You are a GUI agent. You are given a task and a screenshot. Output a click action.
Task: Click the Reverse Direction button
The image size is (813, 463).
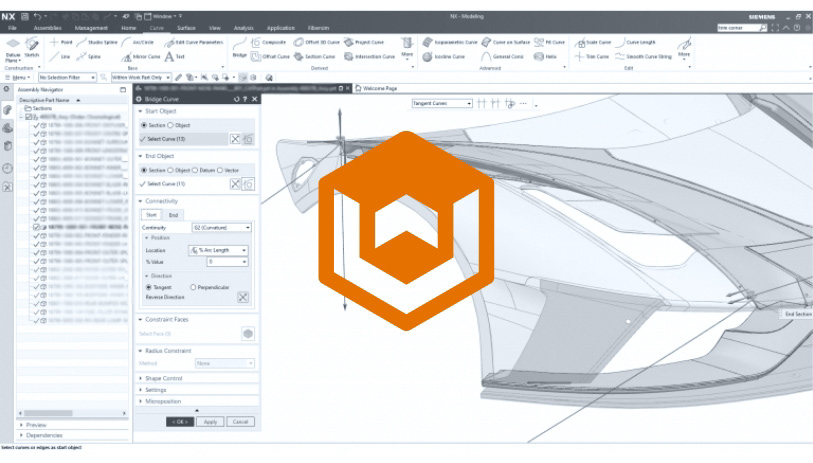pyautogui.click(x=243, y=298)
